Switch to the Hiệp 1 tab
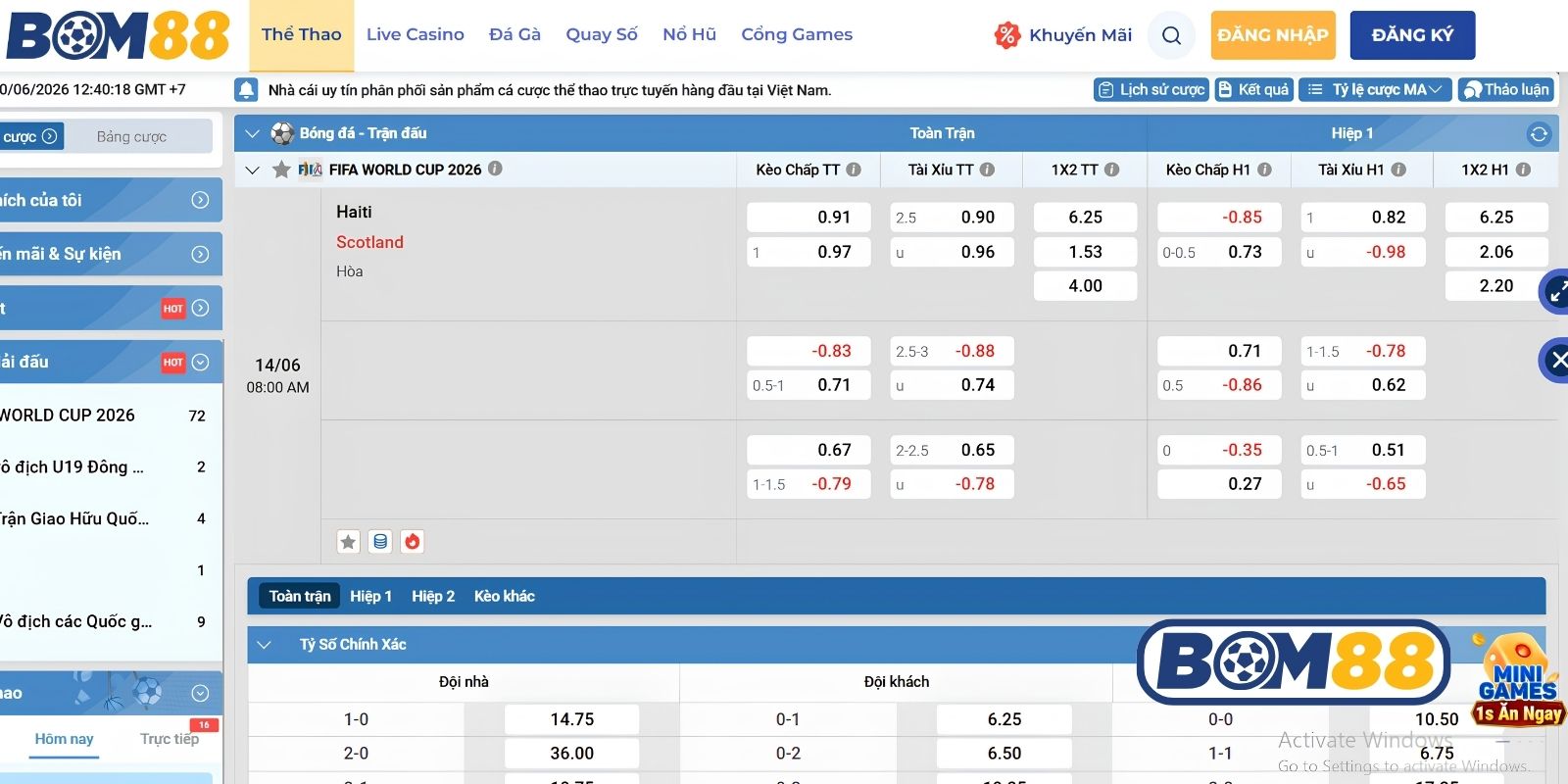Screen dimensions: 1568x784 (x=370, y=596)
